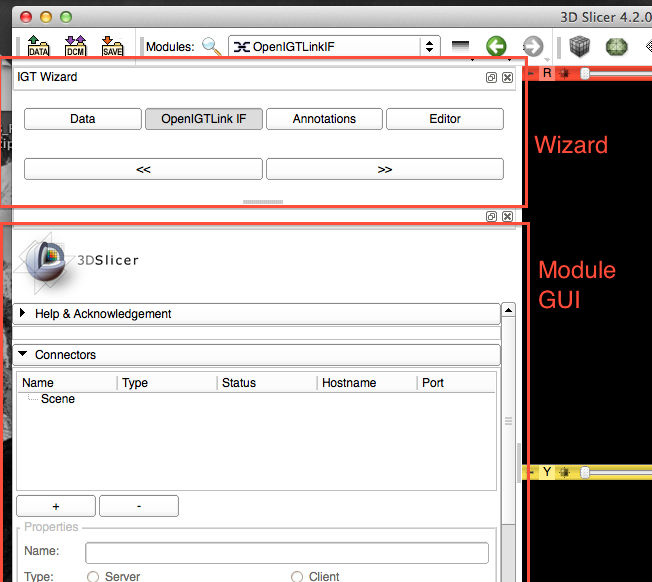Add a connector with the + button
Screen dimensions: 652x582
click(x=56, y=506)
